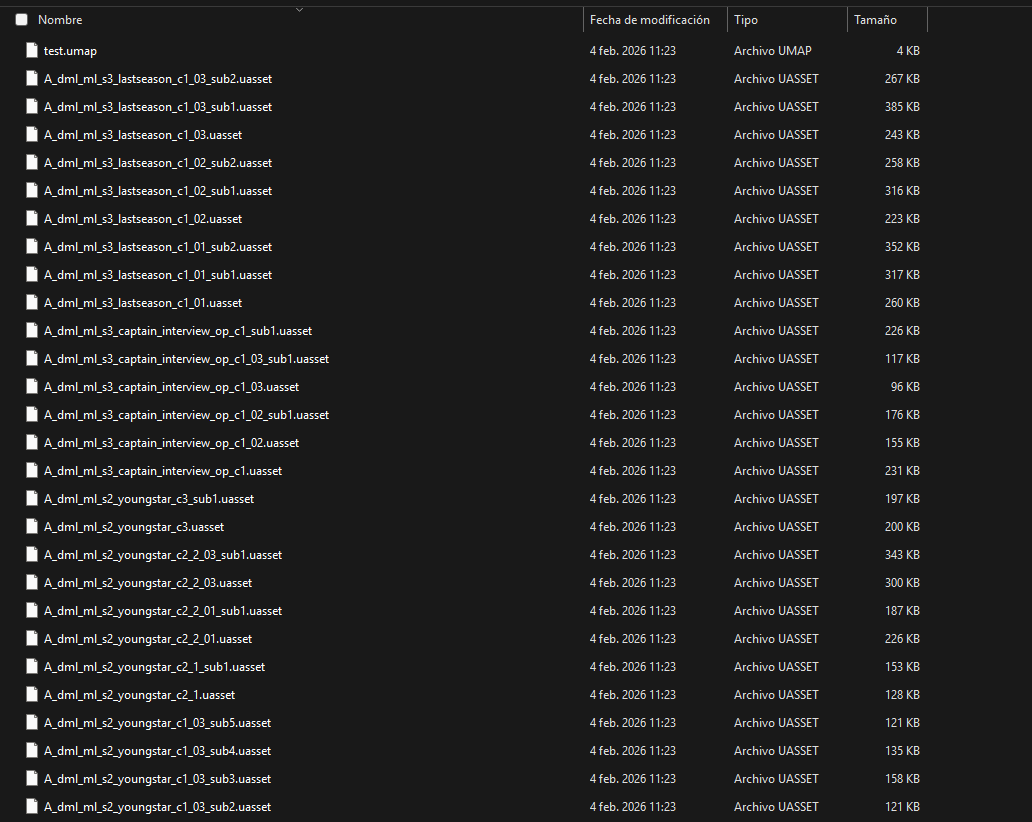Sort by the Tamaño column header
The image size is (1032, 822).
[875, 20]
